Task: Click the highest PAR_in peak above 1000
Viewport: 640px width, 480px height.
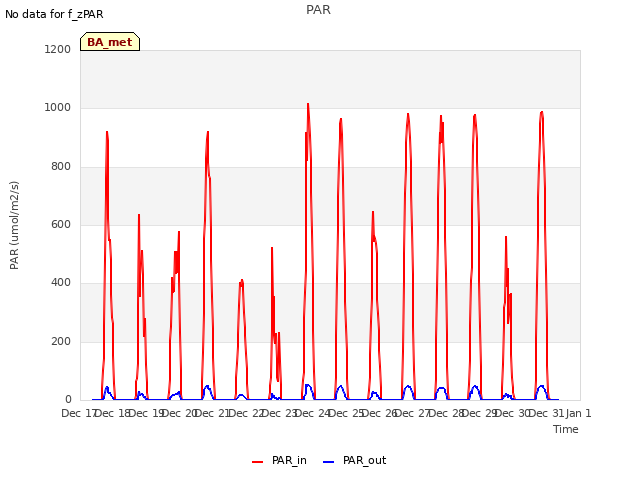Action: (x=308, y=104)
